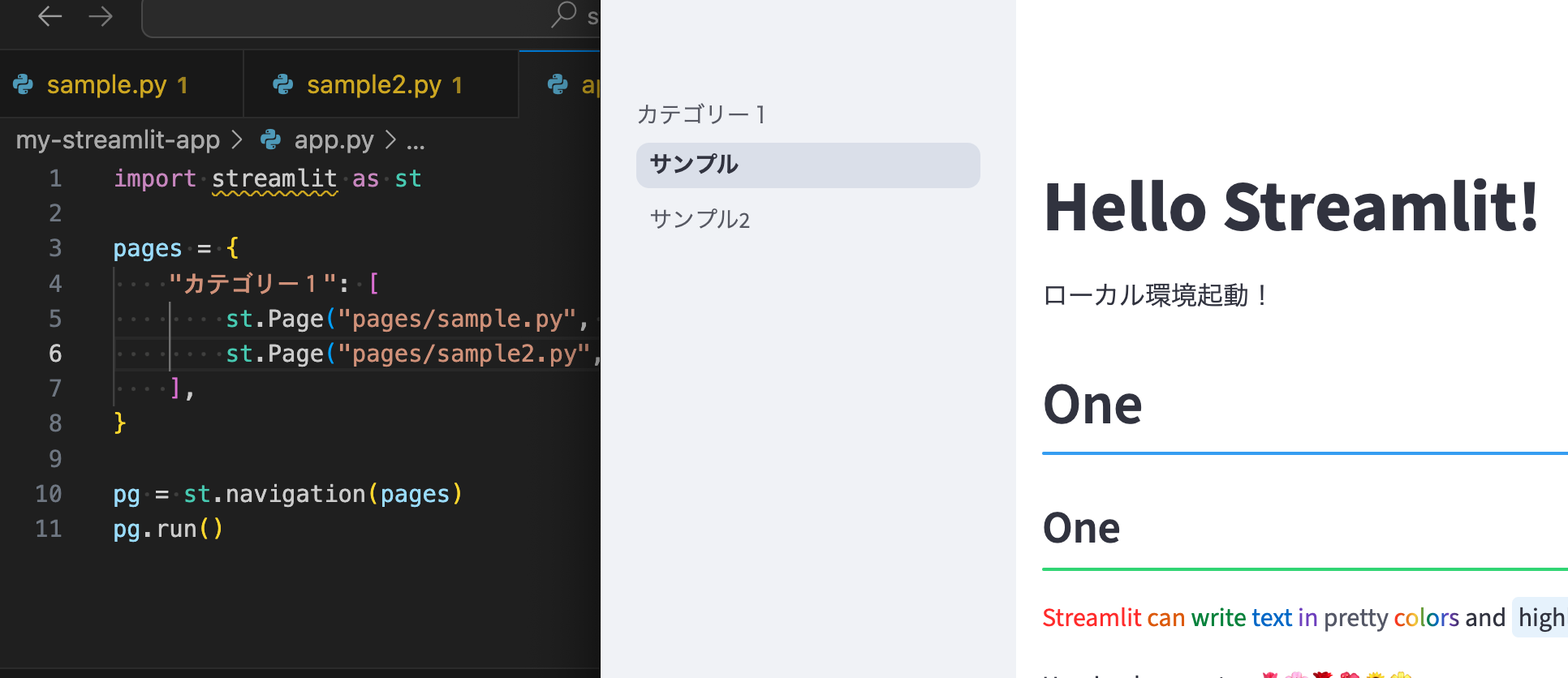
Task: Open the サンプル2 page in sidebar
Action: tap(700, 219)
